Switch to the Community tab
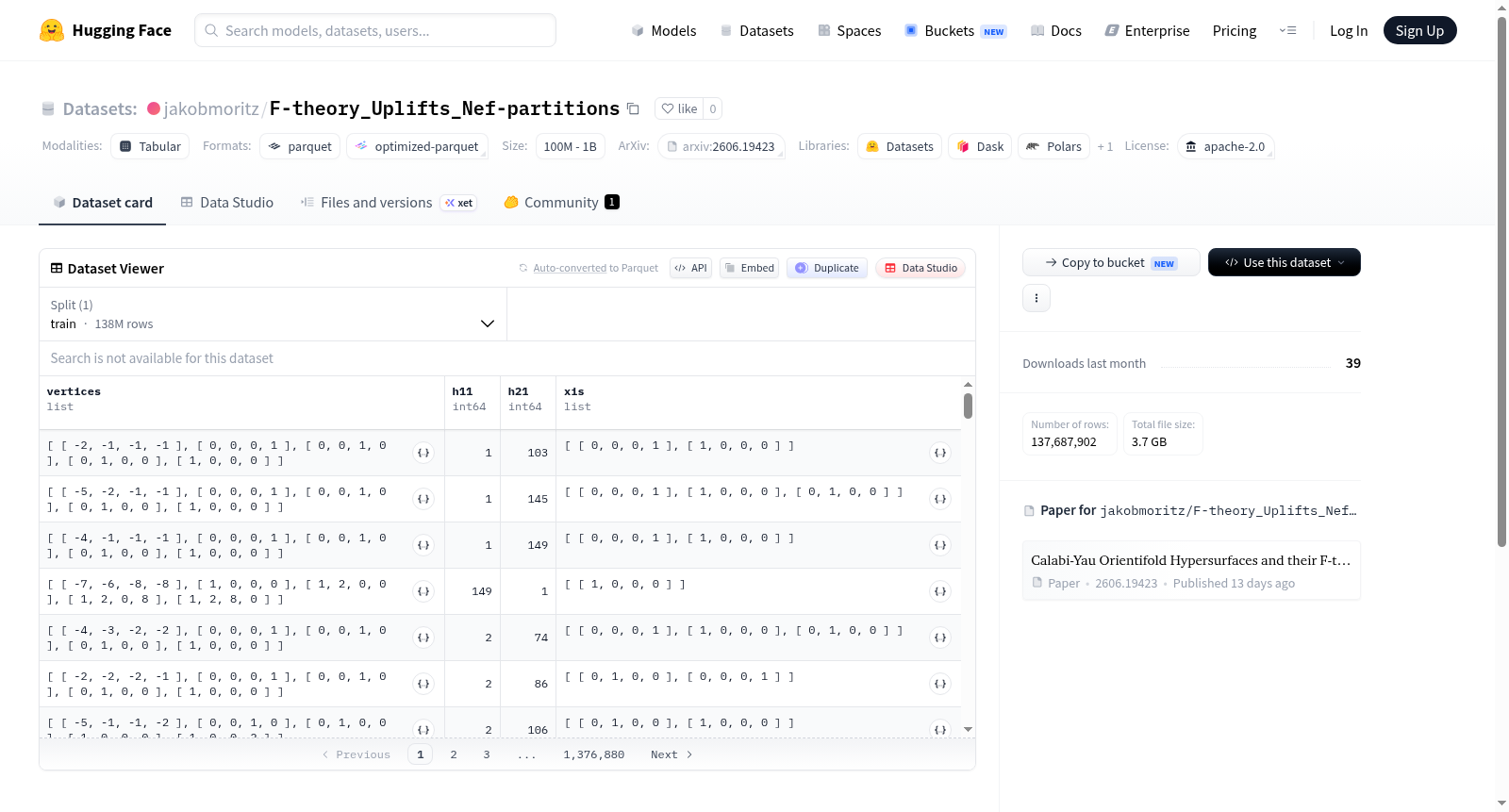The height and width of the screenshot is (812, 1509). 561,202
